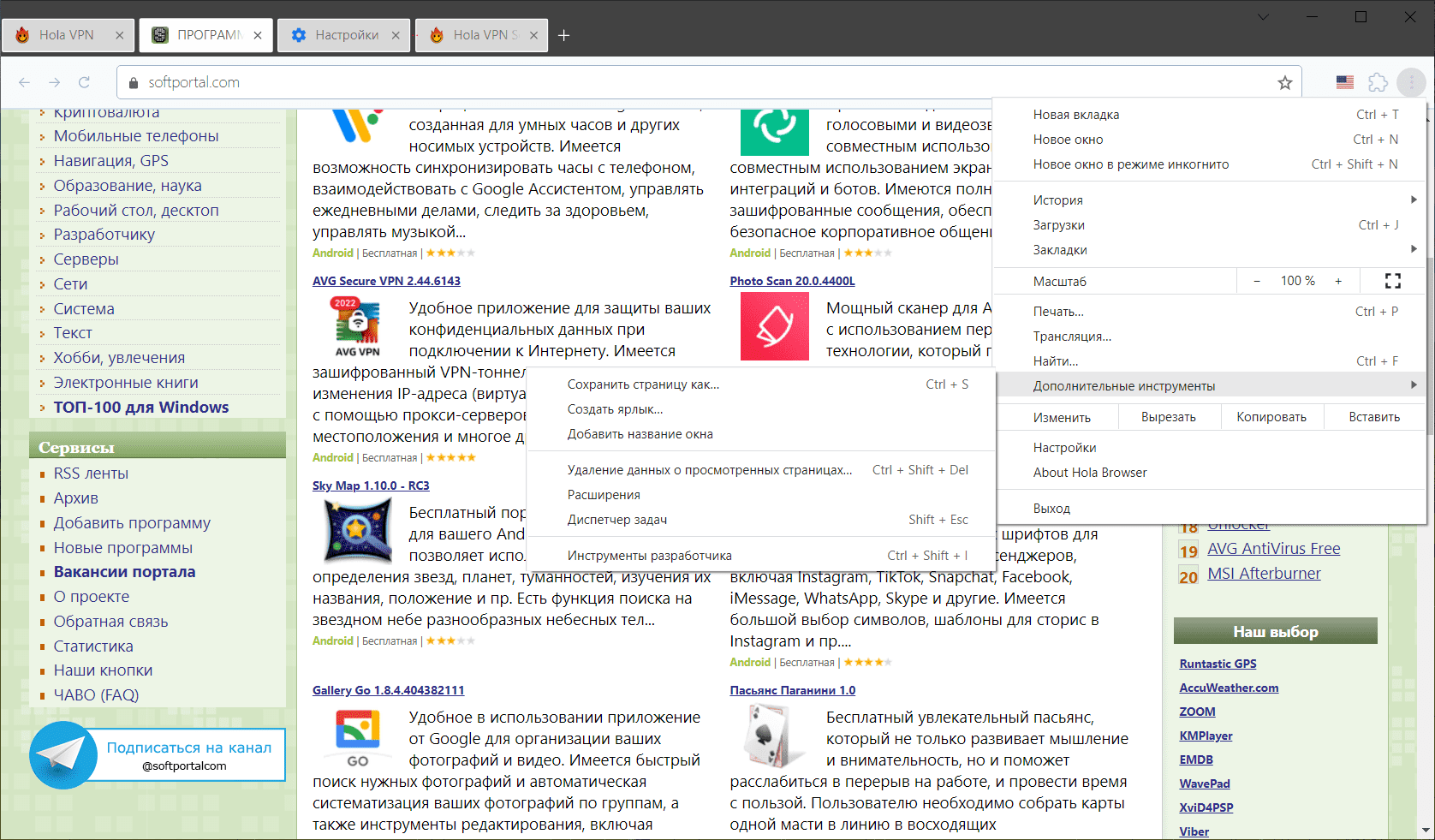
Task: Open Загрузки from the menu
Action: [1209, 225]
